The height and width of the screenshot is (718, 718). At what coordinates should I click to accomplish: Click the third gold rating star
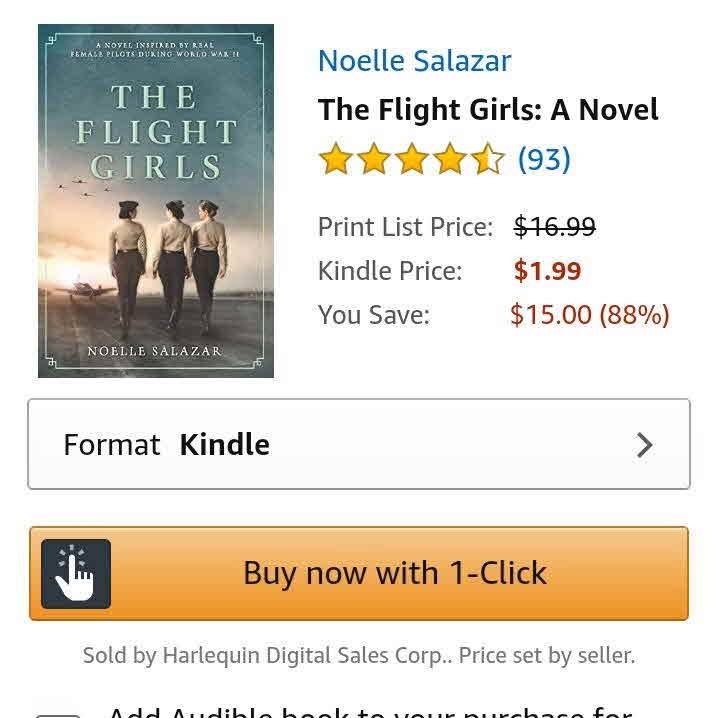click(412, 160)
